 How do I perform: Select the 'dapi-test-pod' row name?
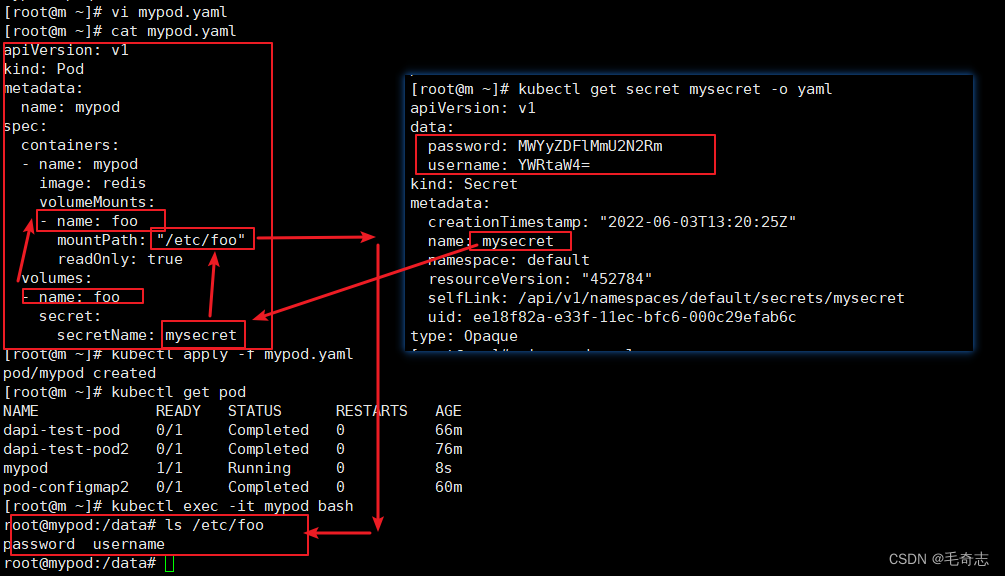coord(62,430)
